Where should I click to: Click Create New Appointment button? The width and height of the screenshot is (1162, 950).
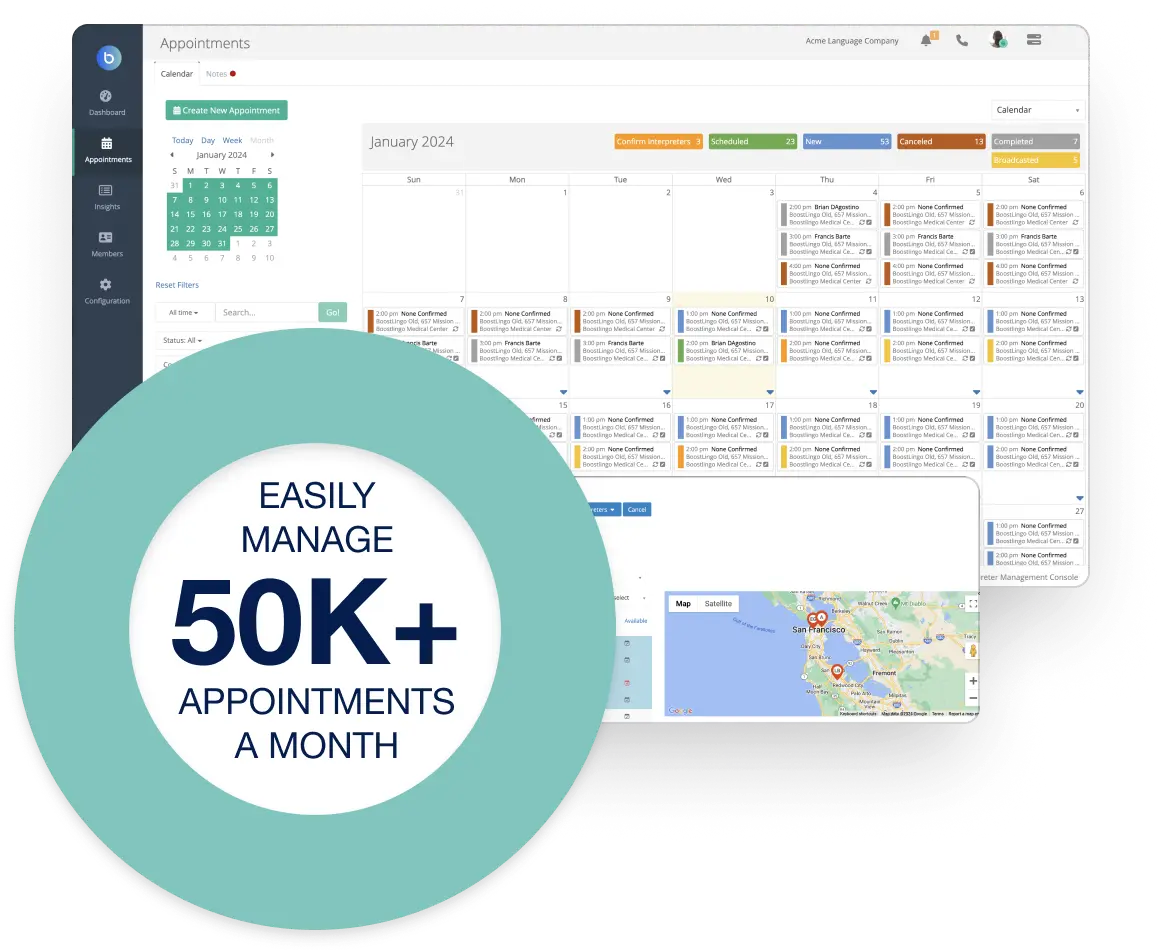pyautogui.click(x=227, y=110)
